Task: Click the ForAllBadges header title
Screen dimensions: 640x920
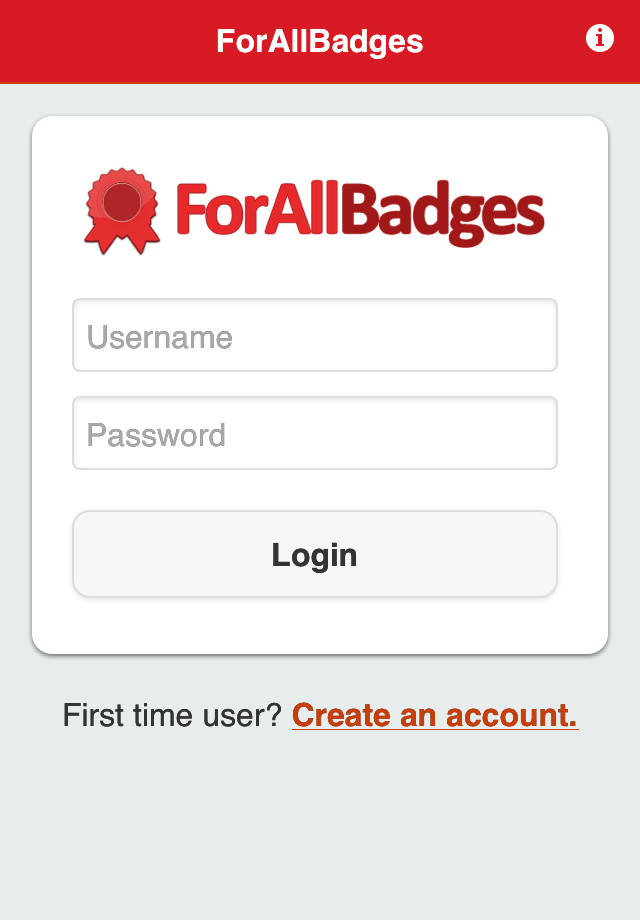Action: [319, 41]
